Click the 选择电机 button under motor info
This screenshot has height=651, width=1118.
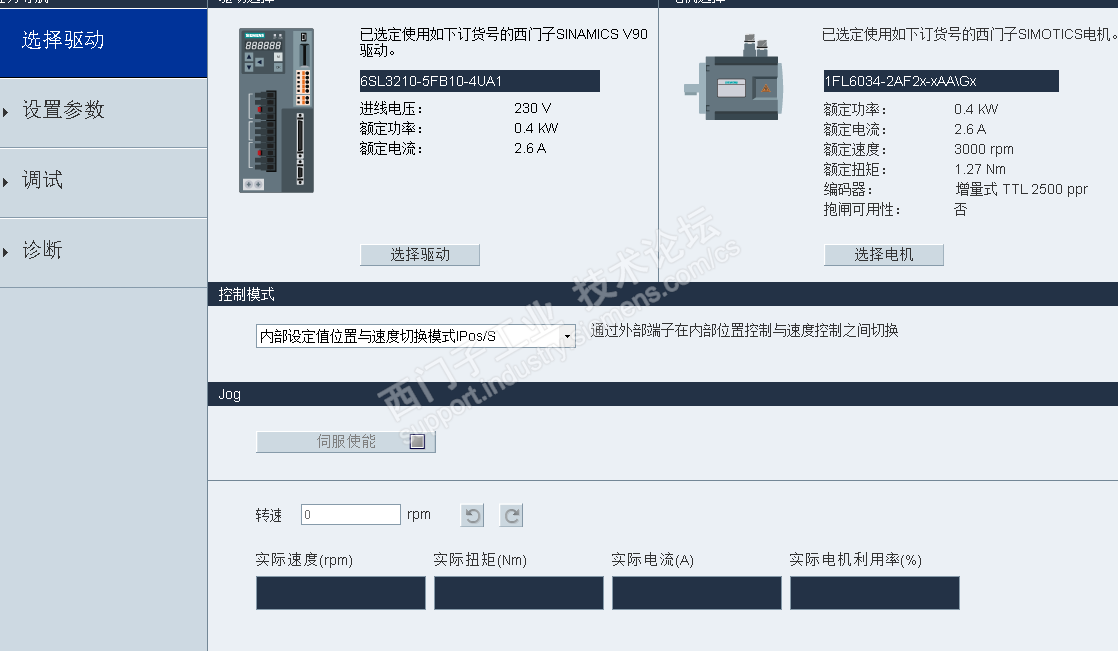point(883,255)
